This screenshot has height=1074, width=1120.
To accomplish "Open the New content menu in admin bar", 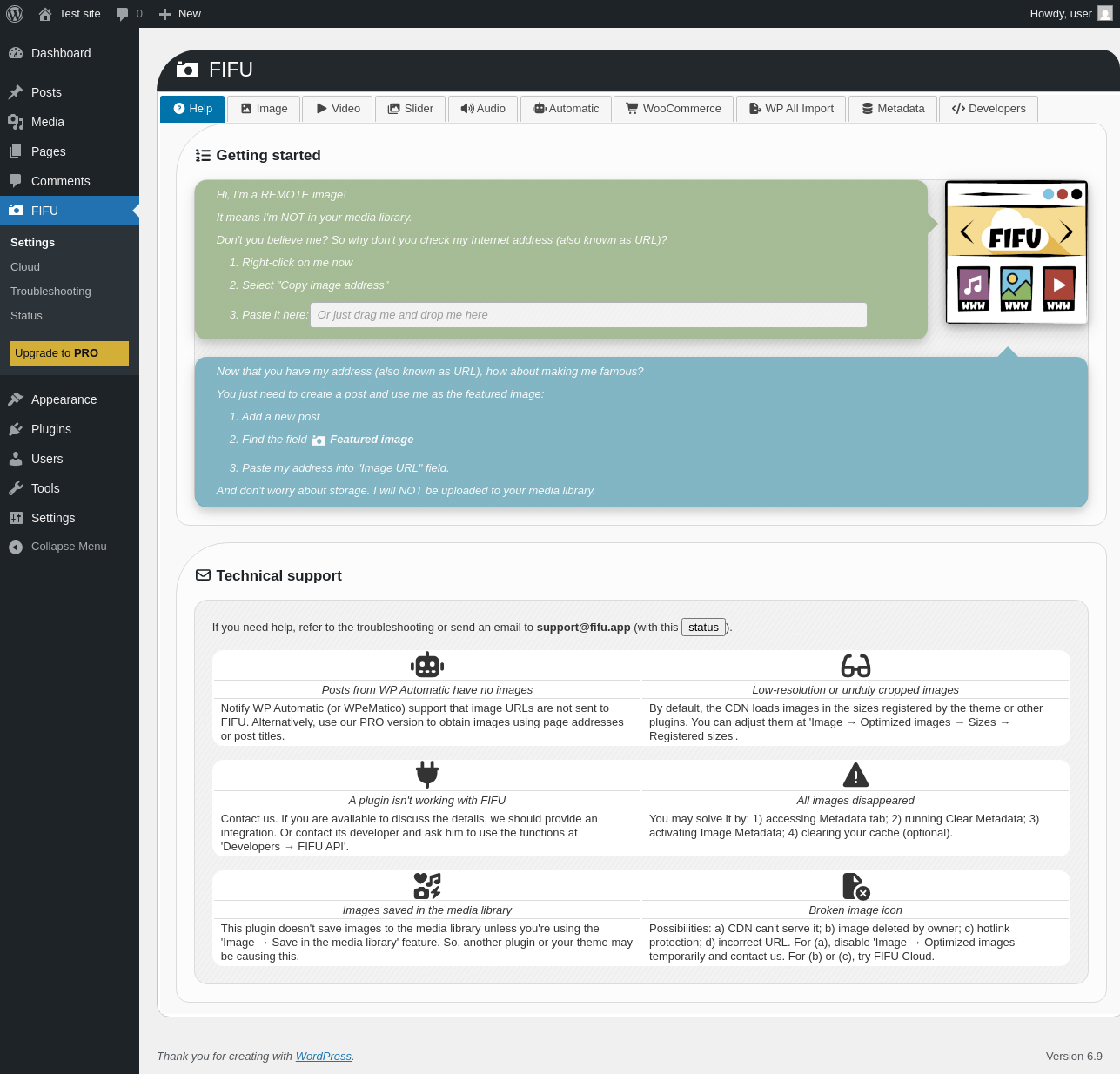I will pyautogui.click(x=180, y=14).
